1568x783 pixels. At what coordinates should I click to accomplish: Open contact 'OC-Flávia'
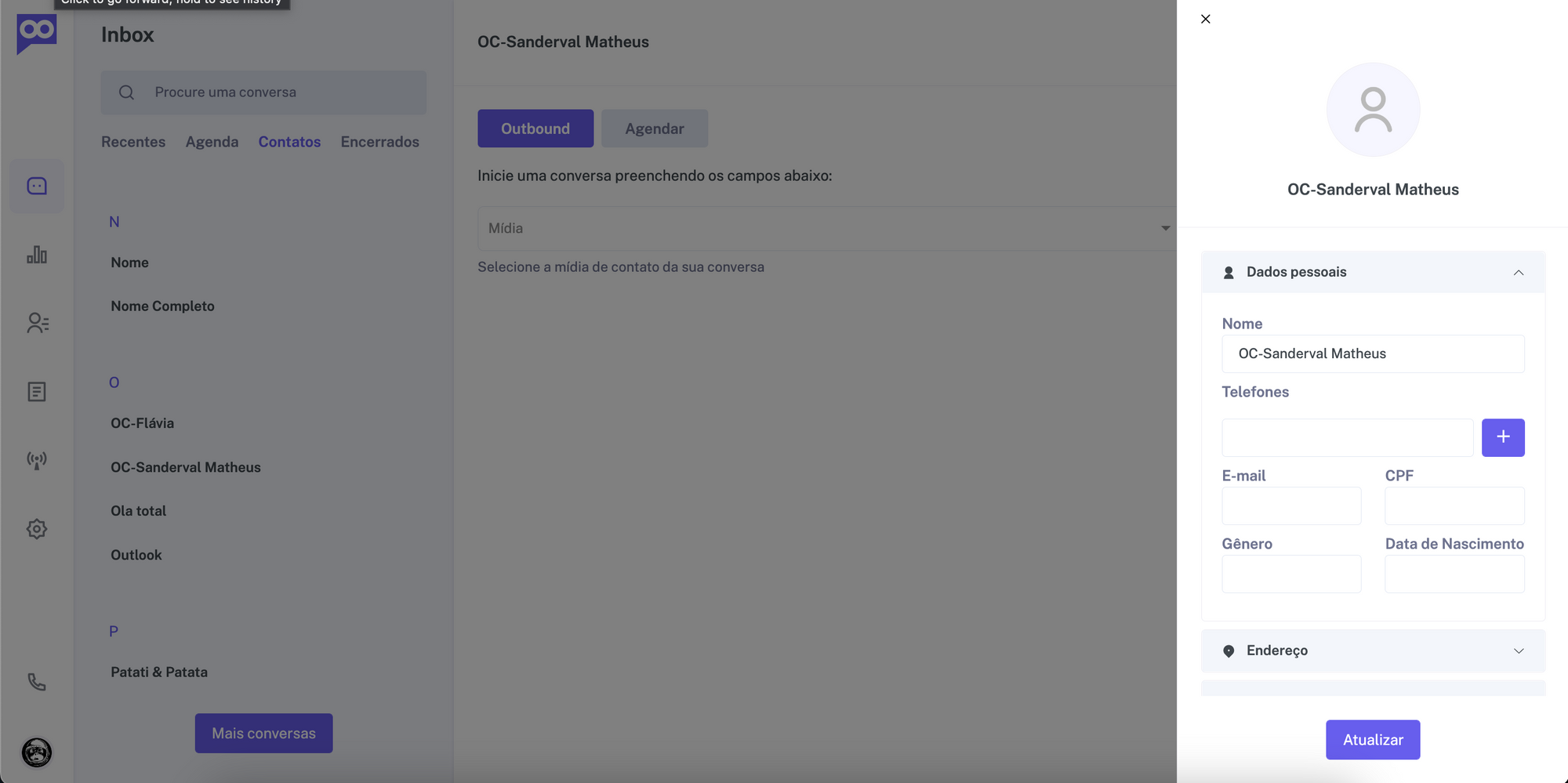coord(142,423)
